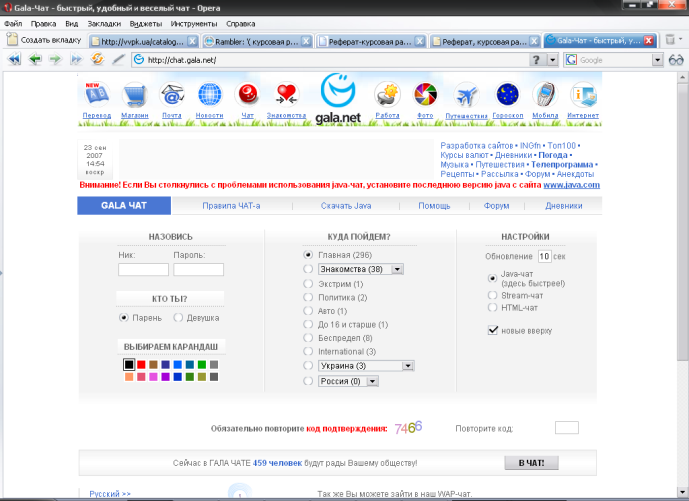
Task: Click the Повторите код input box
Action: [x=566, y=428]
